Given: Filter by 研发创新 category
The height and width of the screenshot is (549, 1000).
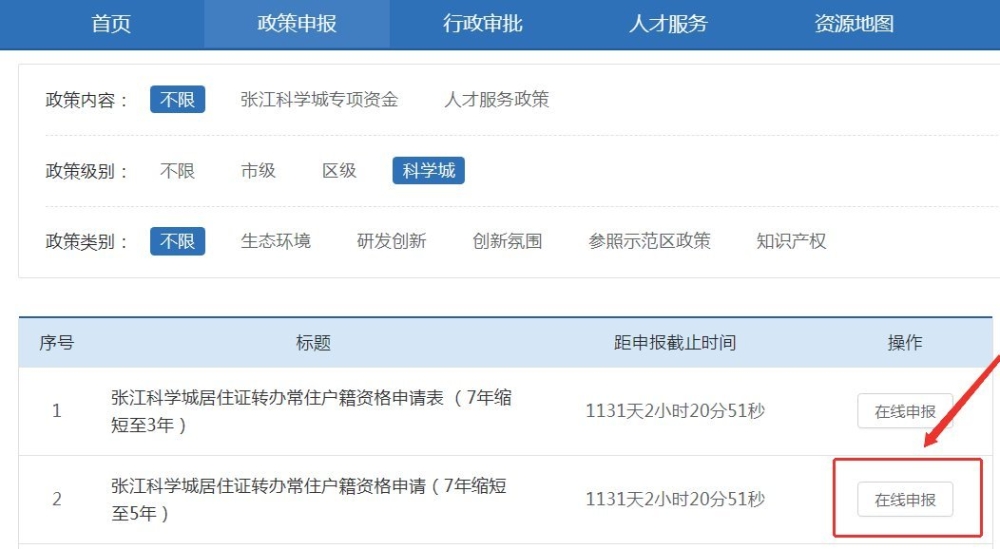Looking at the screenshot, I should pyautogui.click(x=392, y=241).
